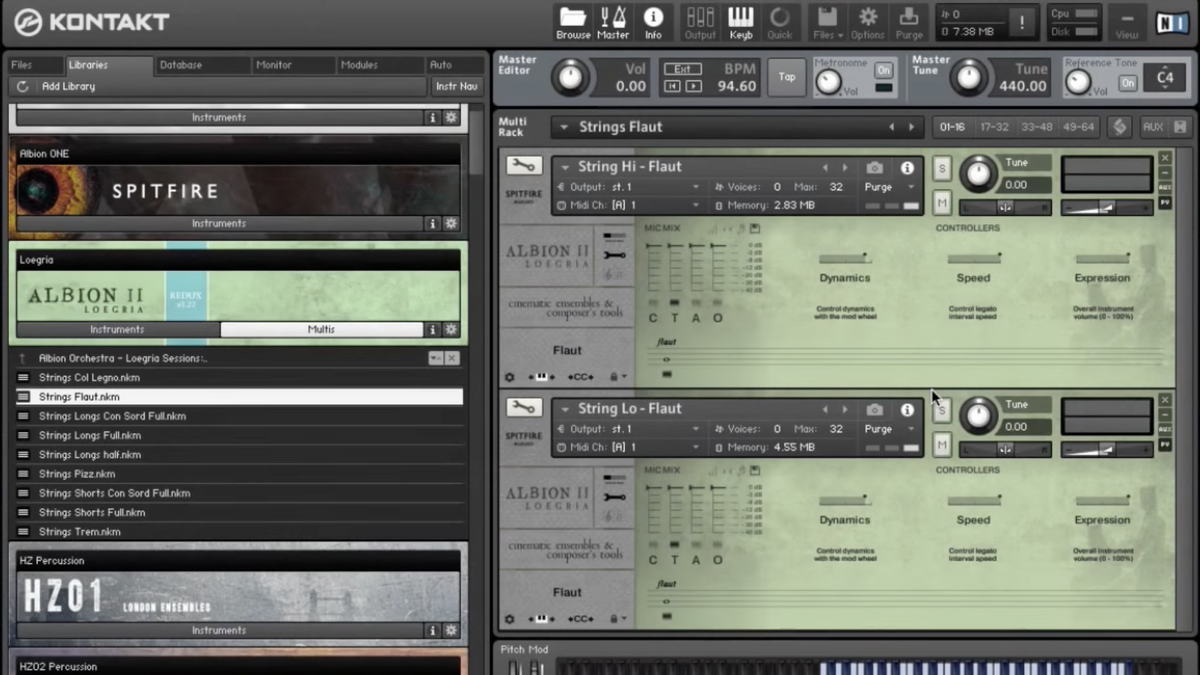Show the Keyb keyboard icon
Image resolution: width=1200 pixels, height=675 pixels.
click(x=740, y=20)
